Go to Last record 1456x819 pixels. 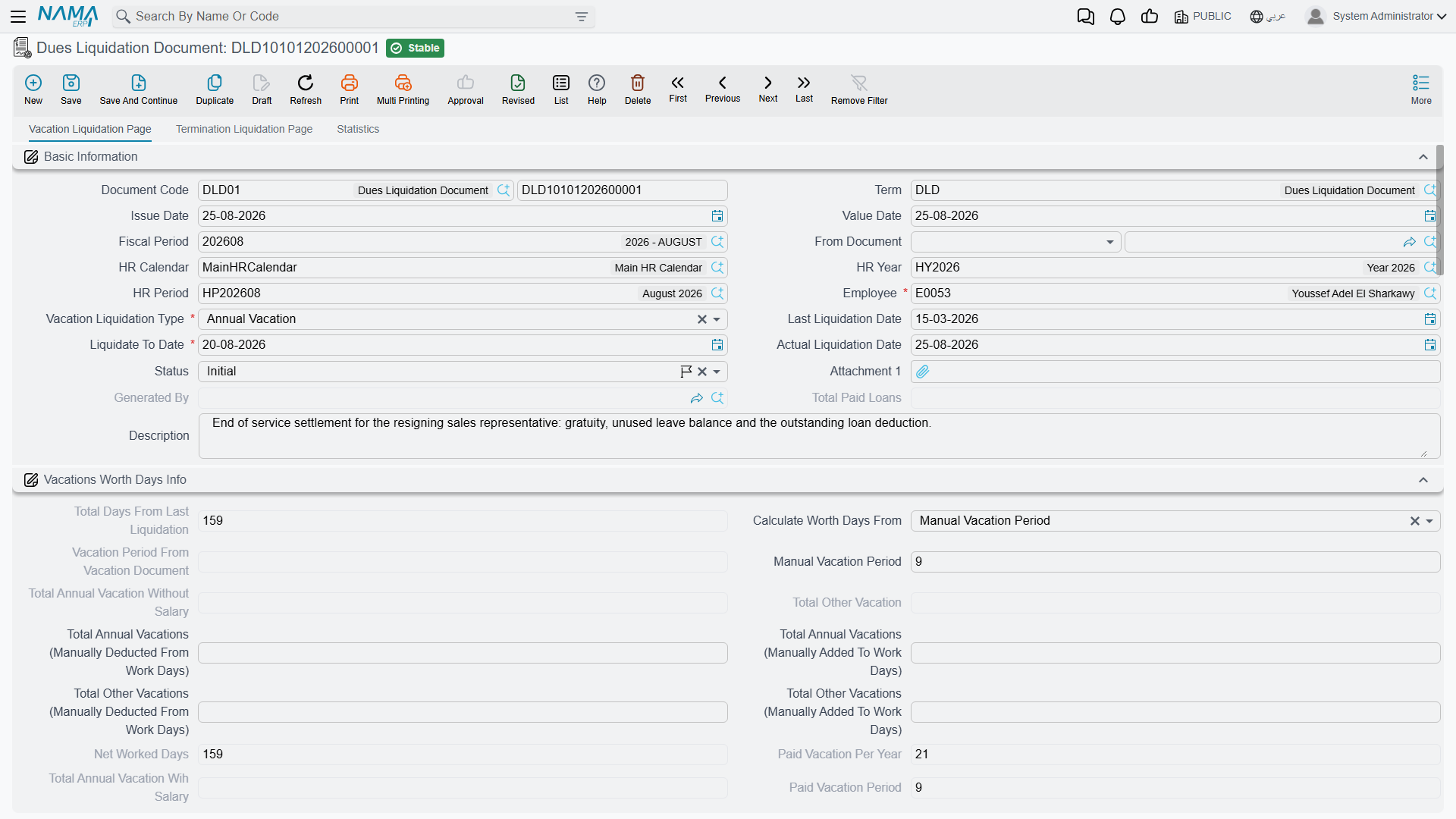pos(804,89)
